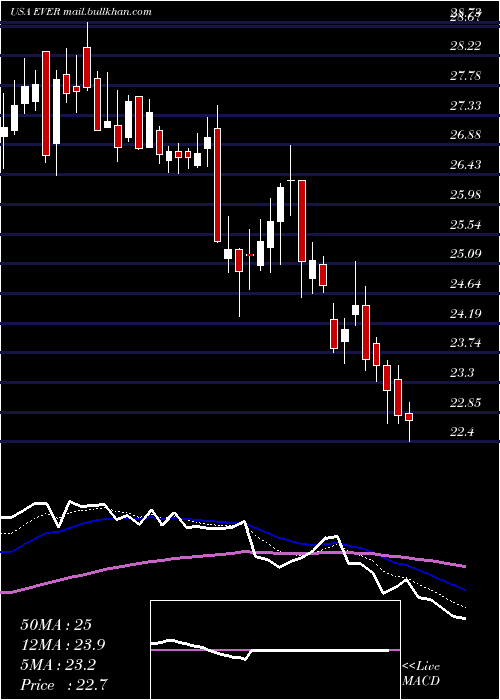Click the 26.88 price axis label

point(466,135)
